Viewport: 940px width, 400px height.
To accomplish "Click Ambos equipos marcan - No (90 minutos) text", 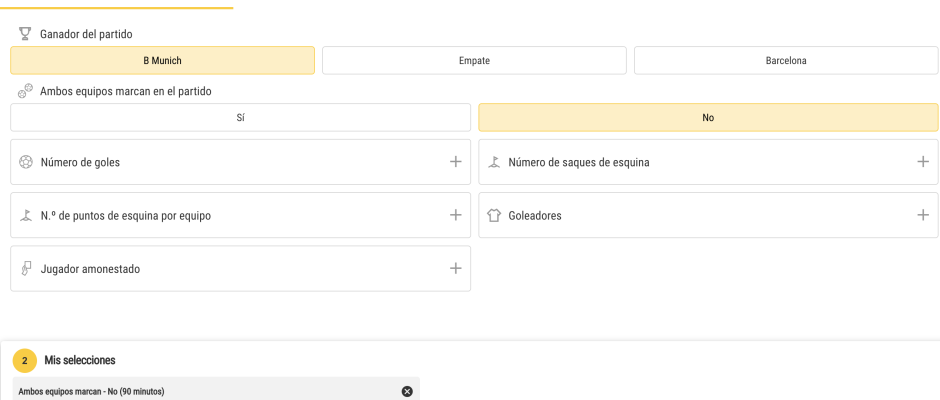I will [91, 392].
